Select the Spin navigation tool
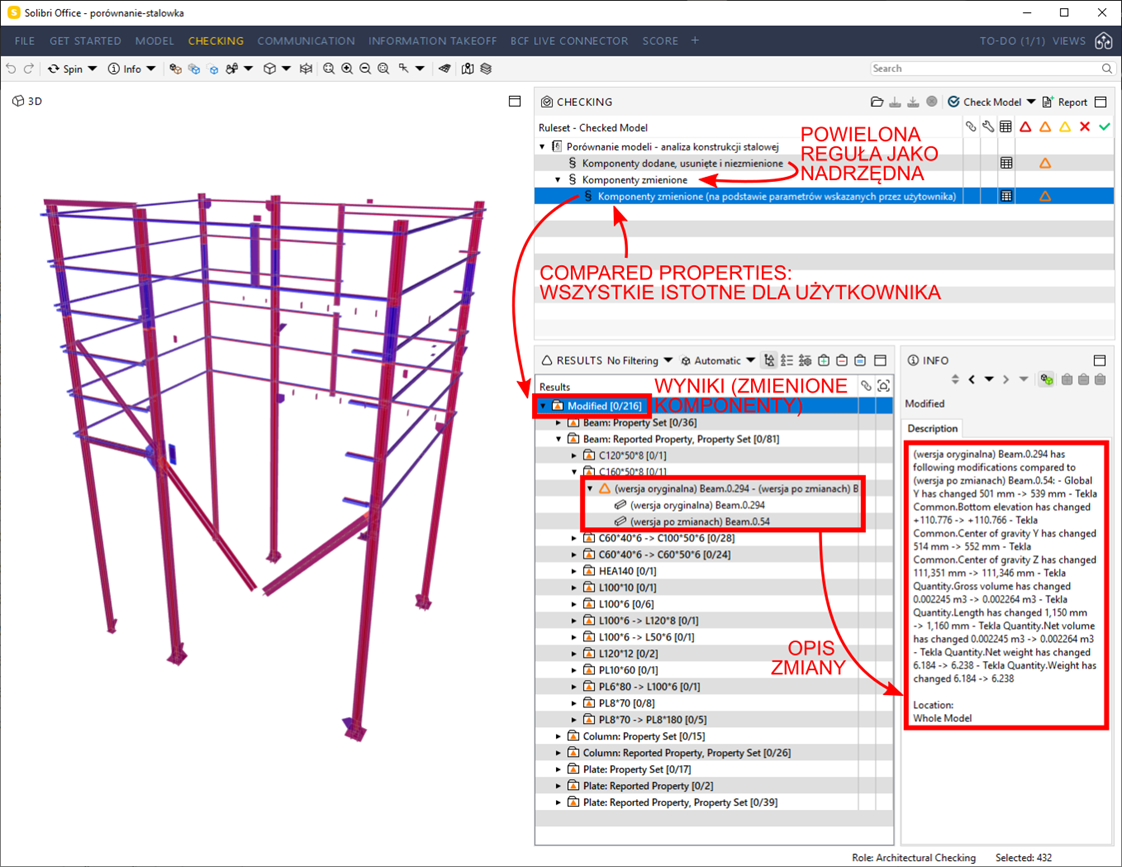 click(x=65, y=69)
